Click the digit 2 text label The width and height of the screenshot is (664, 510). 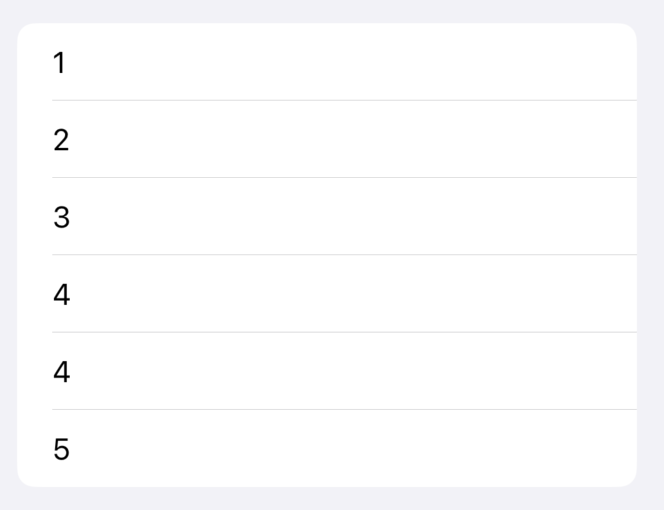pos(61,140)
